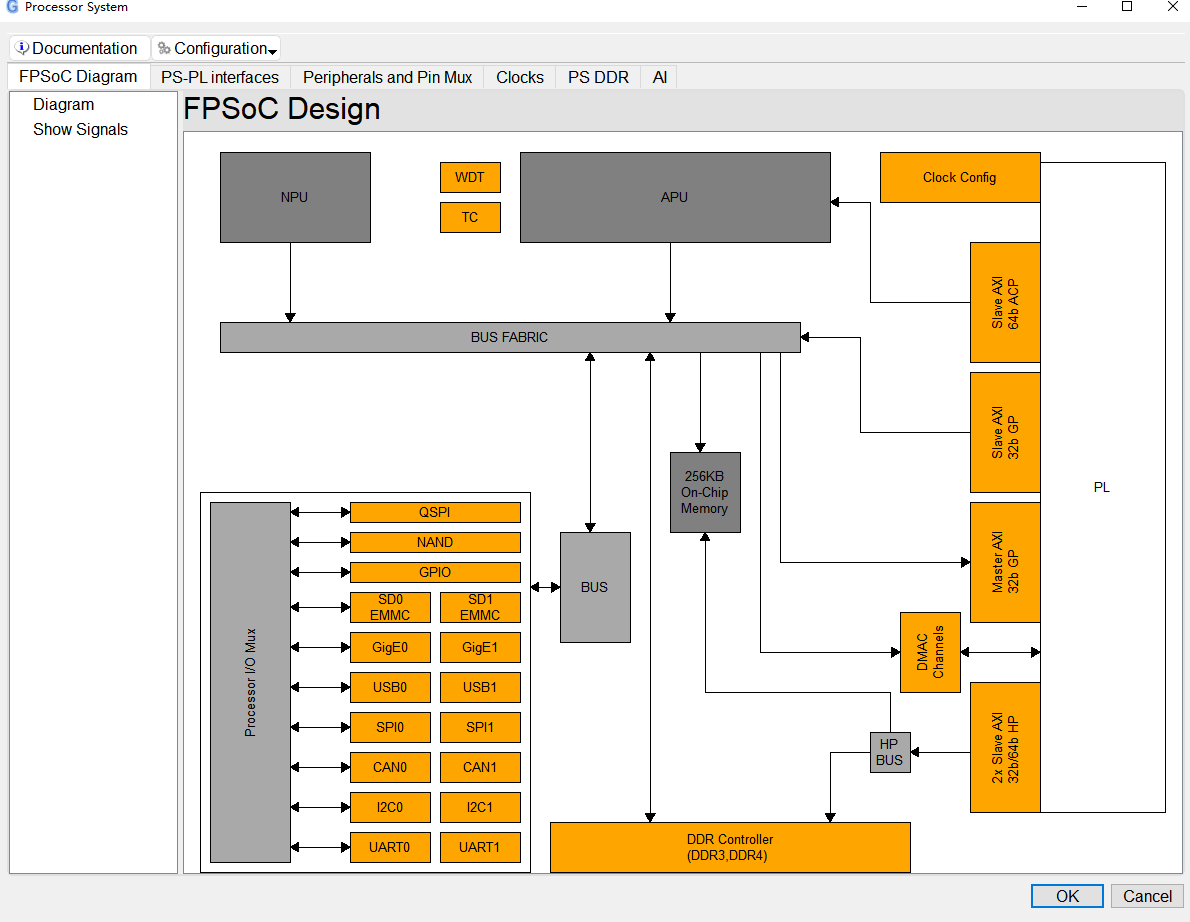
Task: Click the DMAC Channels block
Action: point(930,653)
